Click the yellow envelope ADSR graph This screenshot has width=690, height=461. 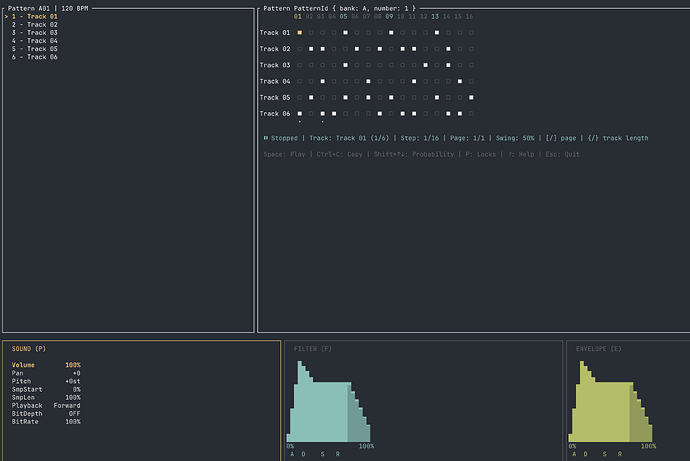610,402
